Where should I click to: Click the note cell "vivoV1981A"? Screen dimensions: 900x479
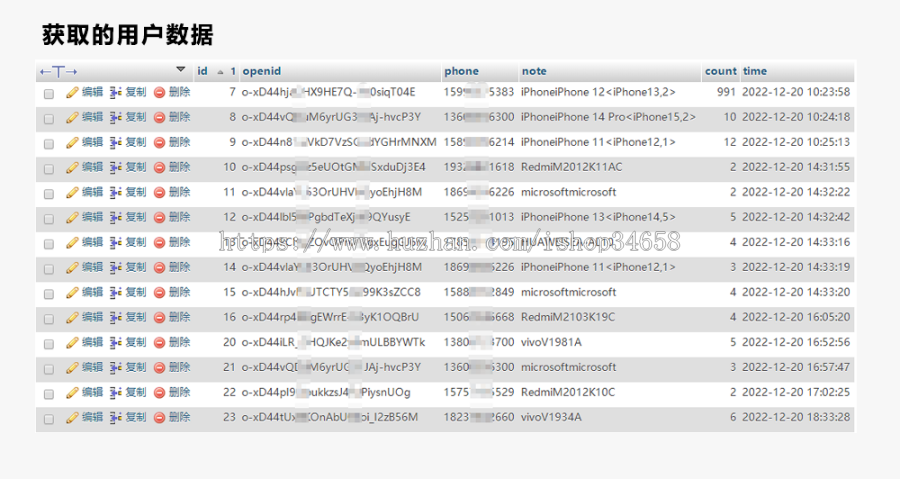point(551,342)
